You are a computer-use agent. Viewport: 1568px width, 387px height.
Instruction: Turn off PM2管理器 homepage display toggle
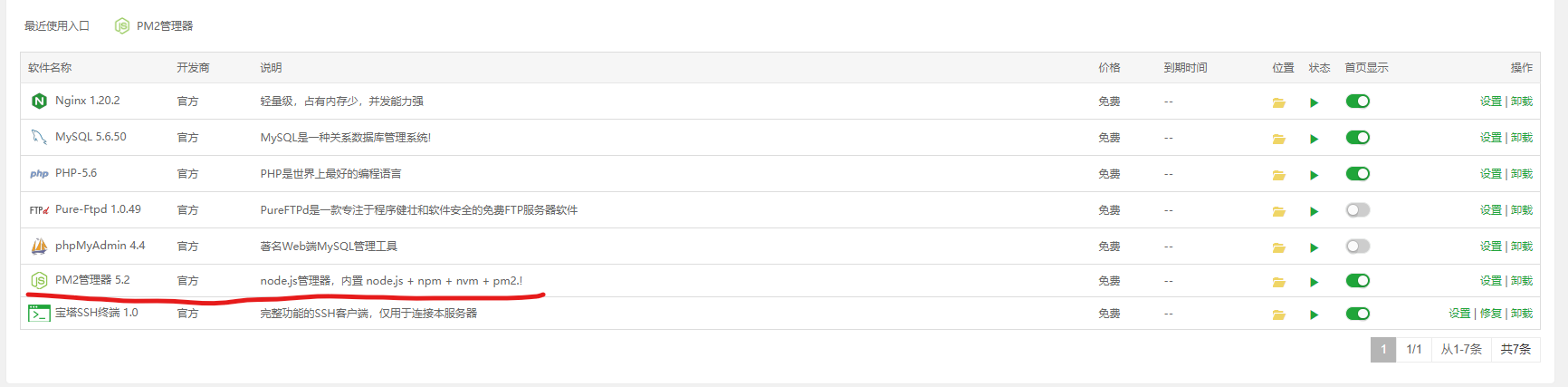(x=1357, y=281)
